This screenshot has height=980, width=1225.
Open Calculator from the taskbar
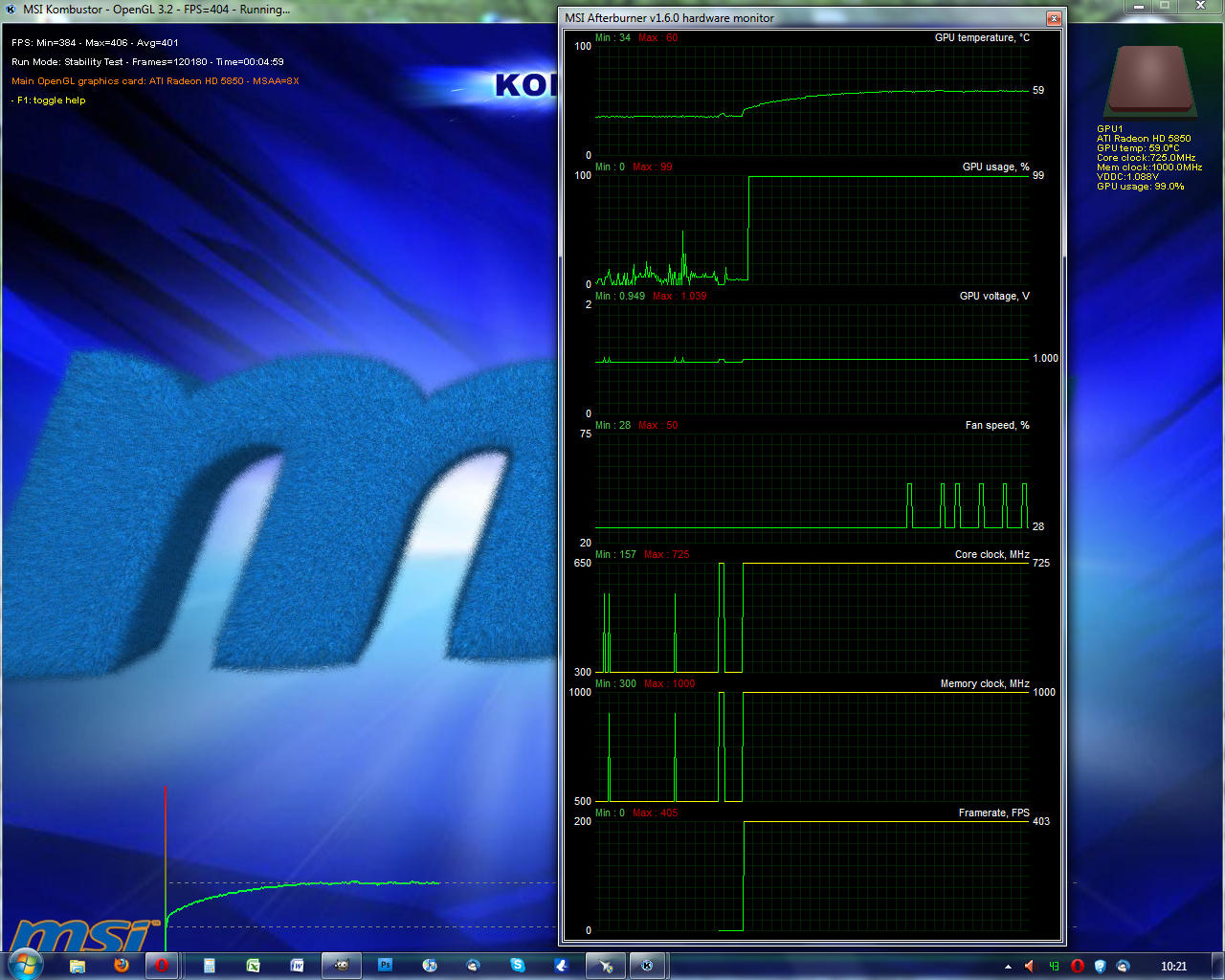tap(209, 966)
